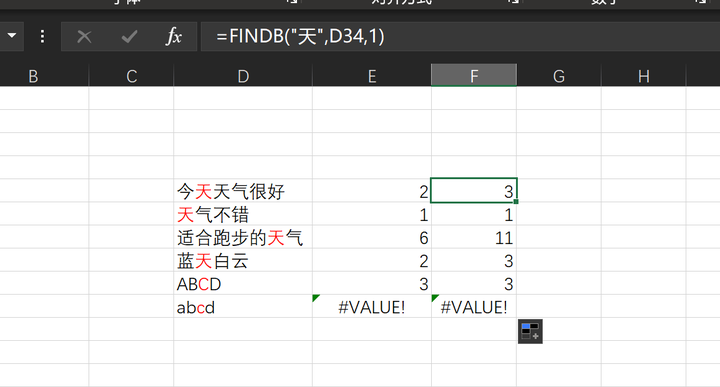Select column D header

click(243, 75)
